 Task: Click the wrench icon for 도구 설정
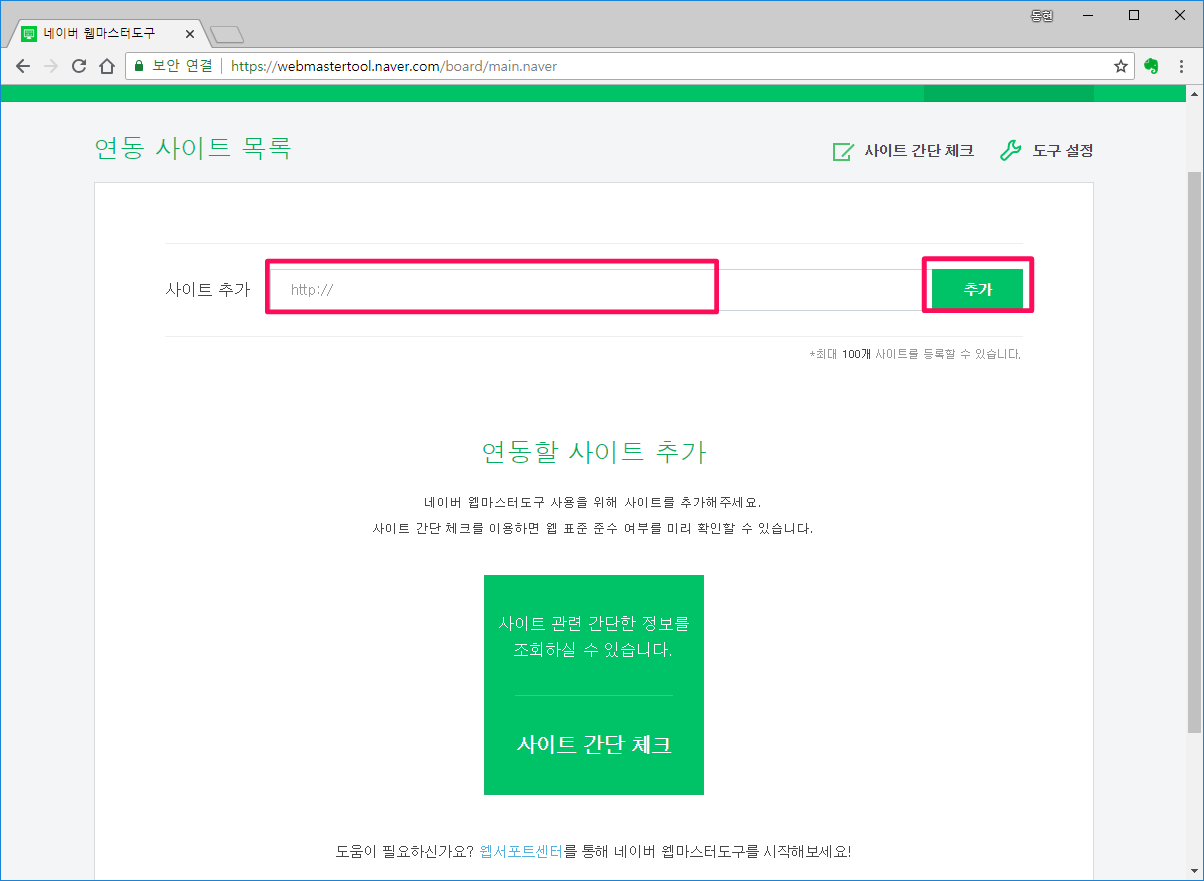1011,151
